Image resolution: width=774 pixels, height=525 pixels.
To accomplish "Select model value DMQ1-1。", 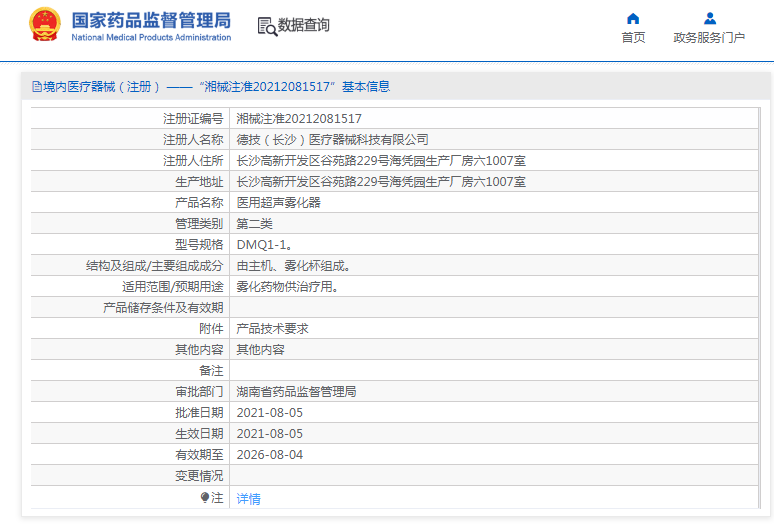I will coord(265,245).
